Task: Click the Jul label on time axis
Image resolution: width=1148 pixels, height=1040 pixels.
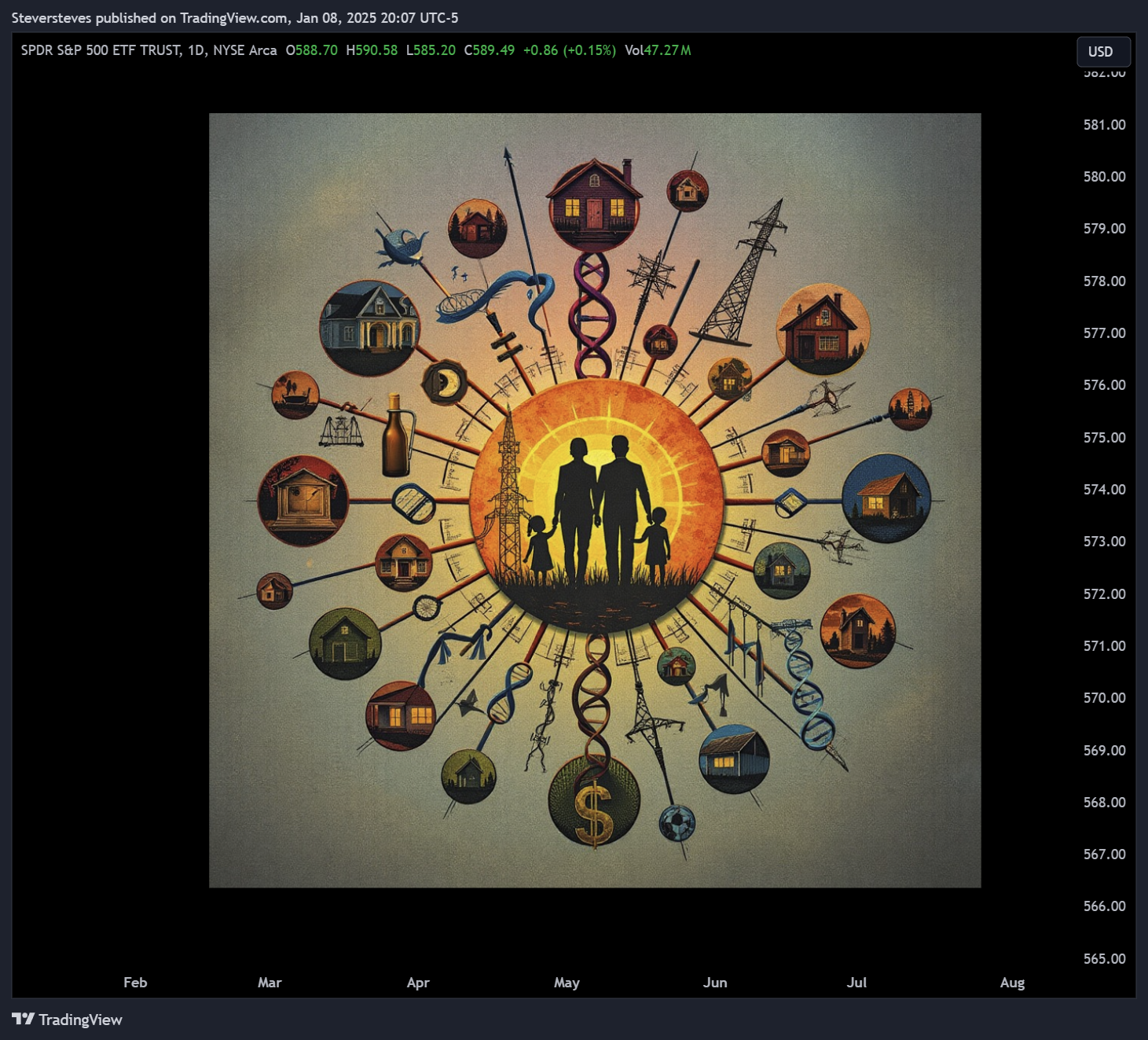Action: point(856,983)
